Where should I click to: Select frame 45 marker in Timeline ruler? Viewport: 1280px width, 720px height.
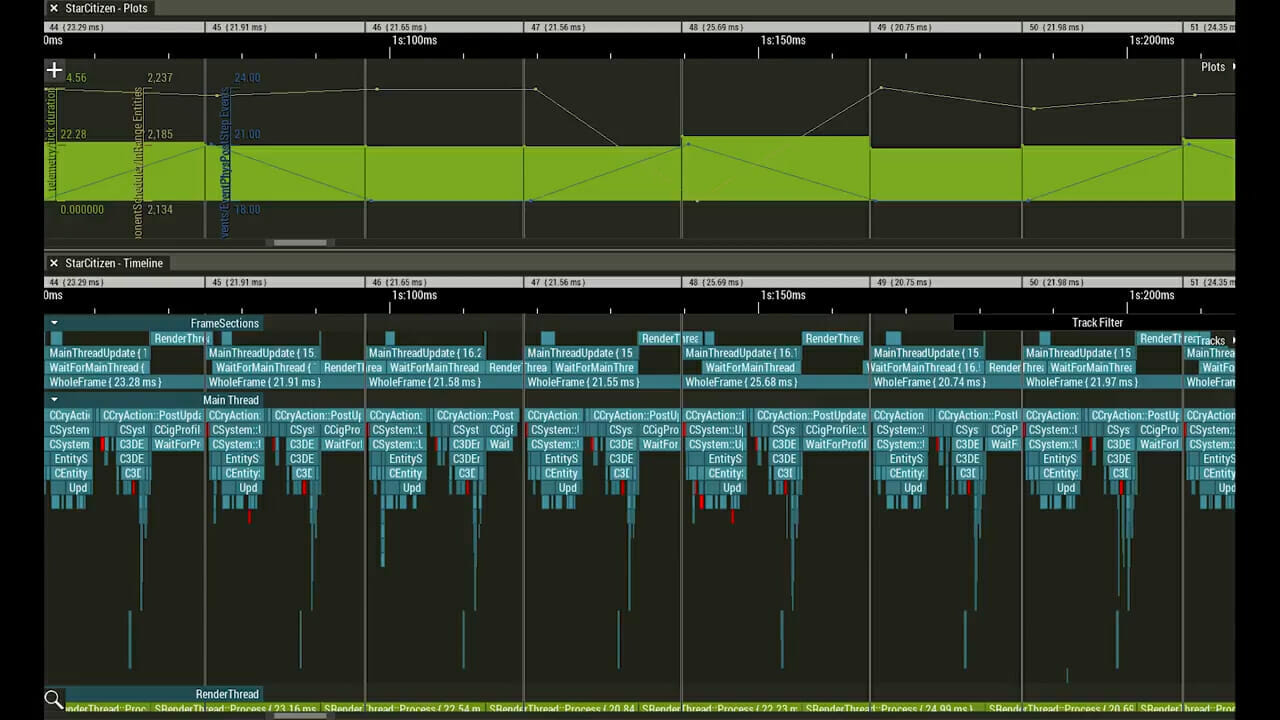[284, 283]
